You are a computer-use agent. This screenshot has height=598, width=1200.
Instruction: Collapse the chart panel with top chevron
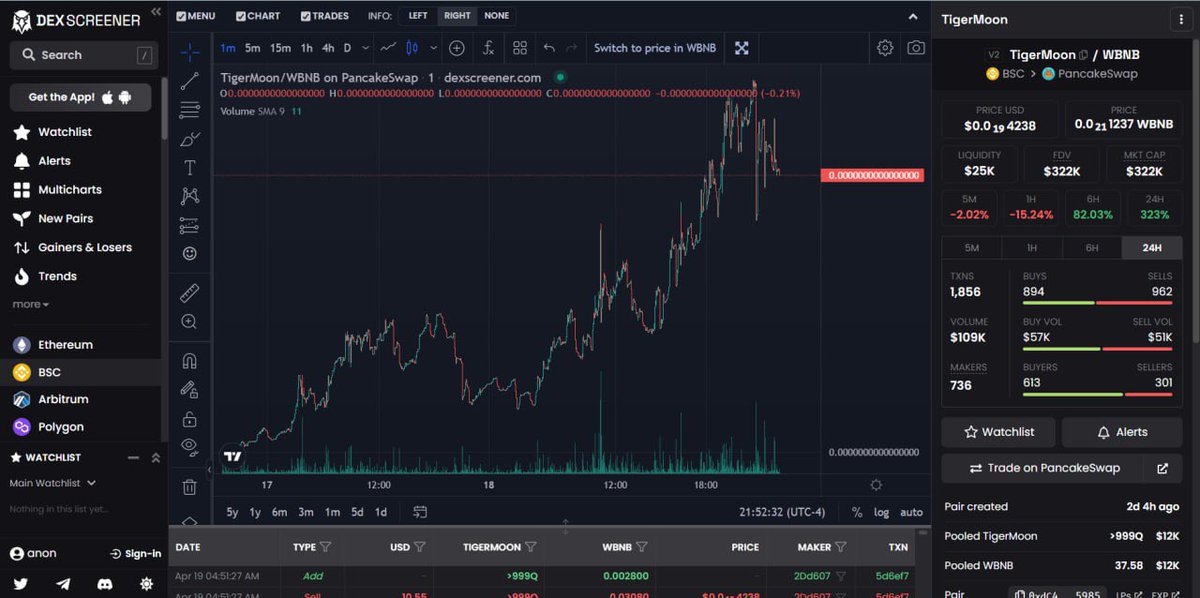912,16
